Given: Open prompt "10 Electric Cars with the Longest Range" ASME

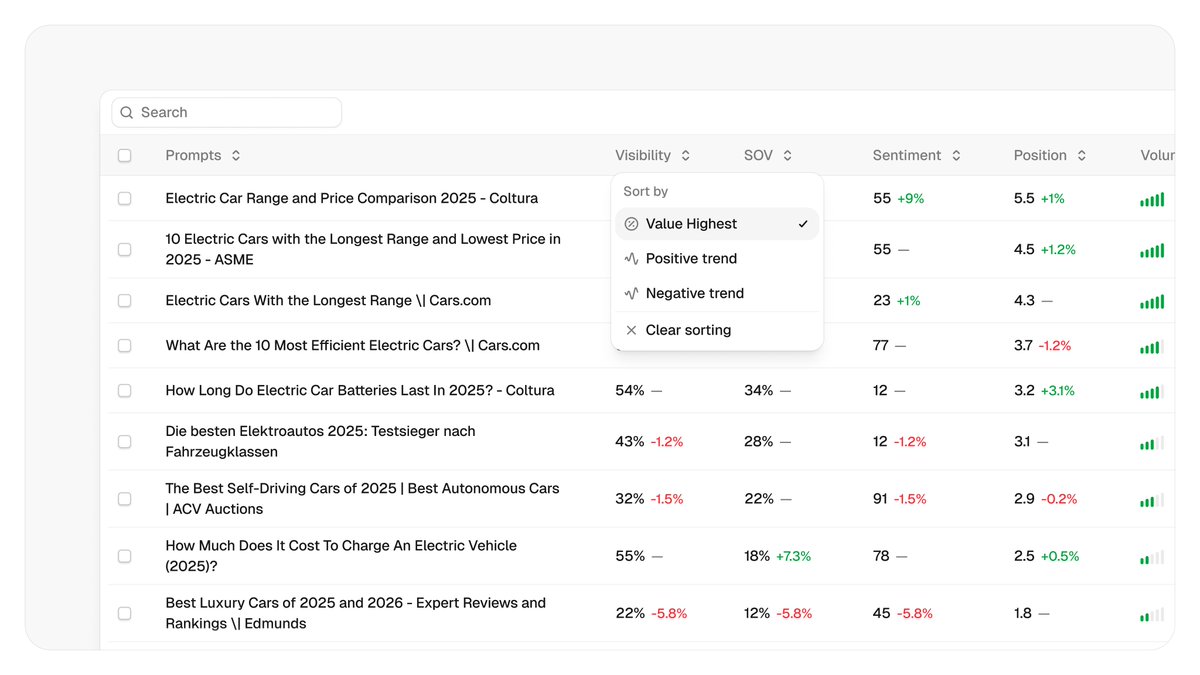Looking at the screenshot, I should tap(363, 249).
